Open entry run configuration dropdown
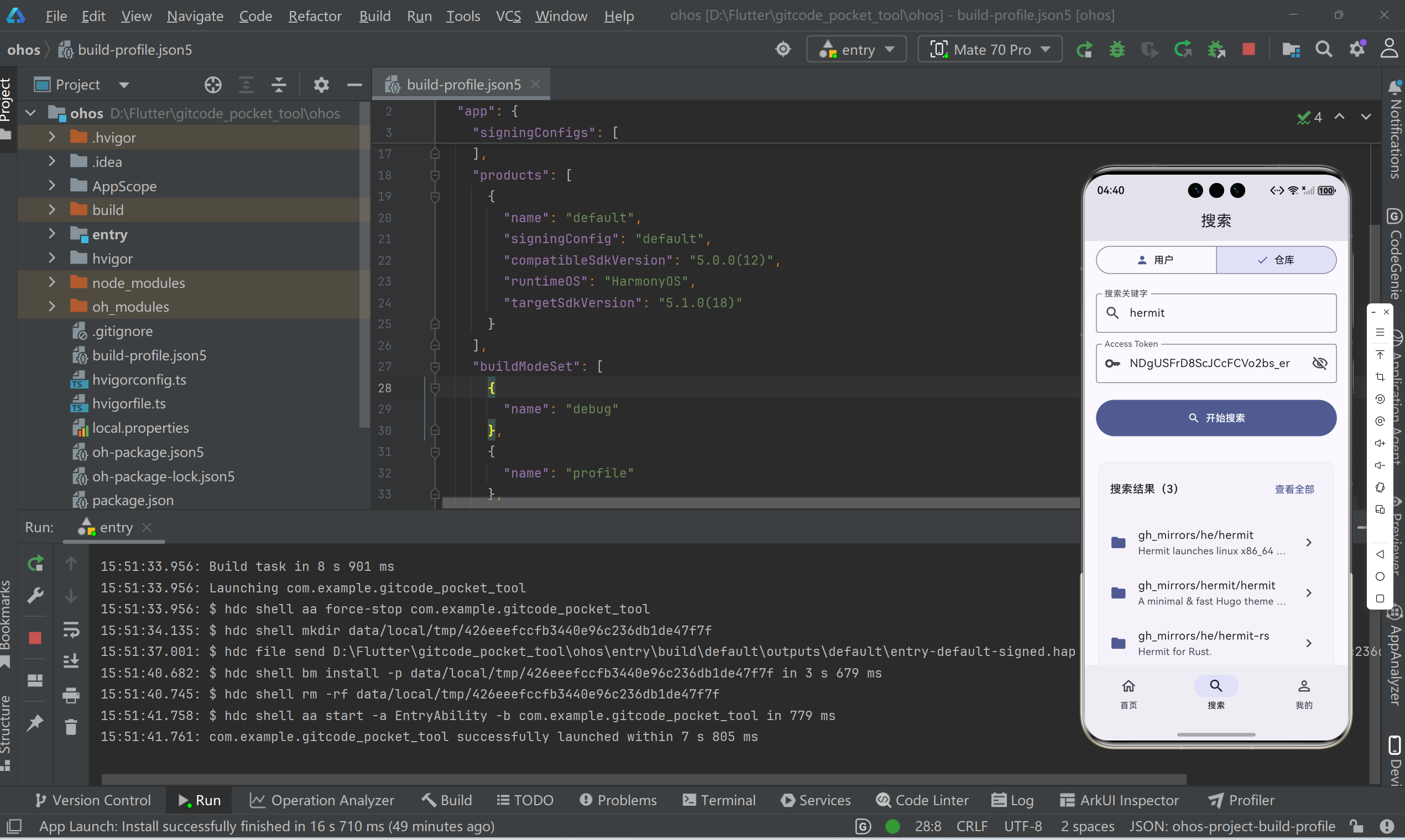The image size is (1405, 840). [x=856, y=49]
